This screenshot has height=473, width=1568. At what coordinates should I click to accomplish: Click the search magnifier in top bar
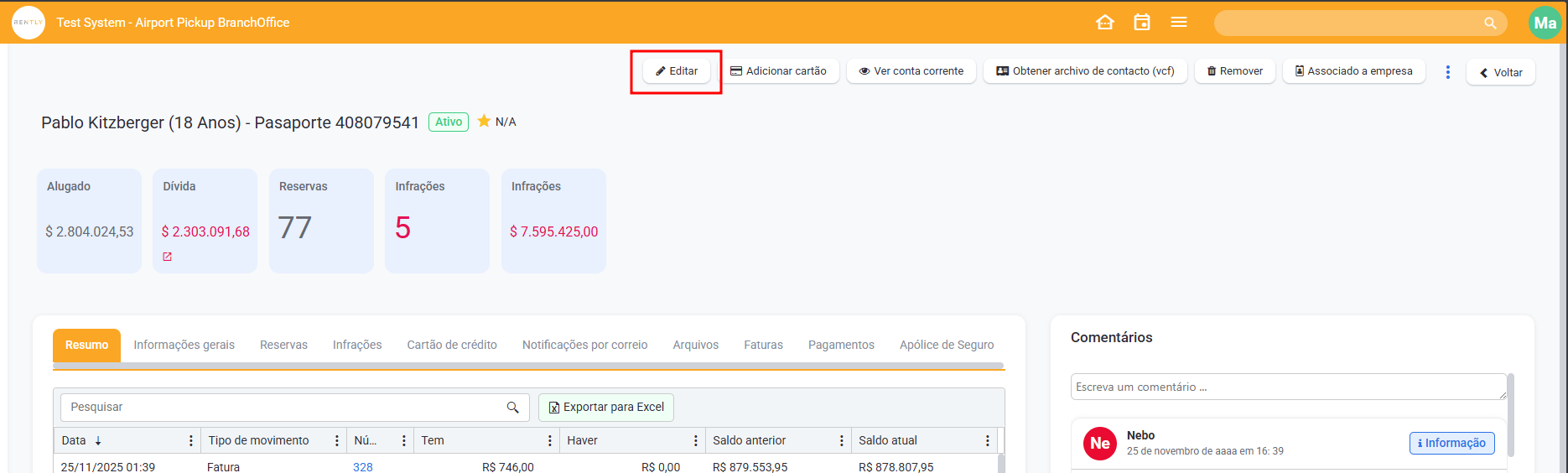(x=1490, y=23)
